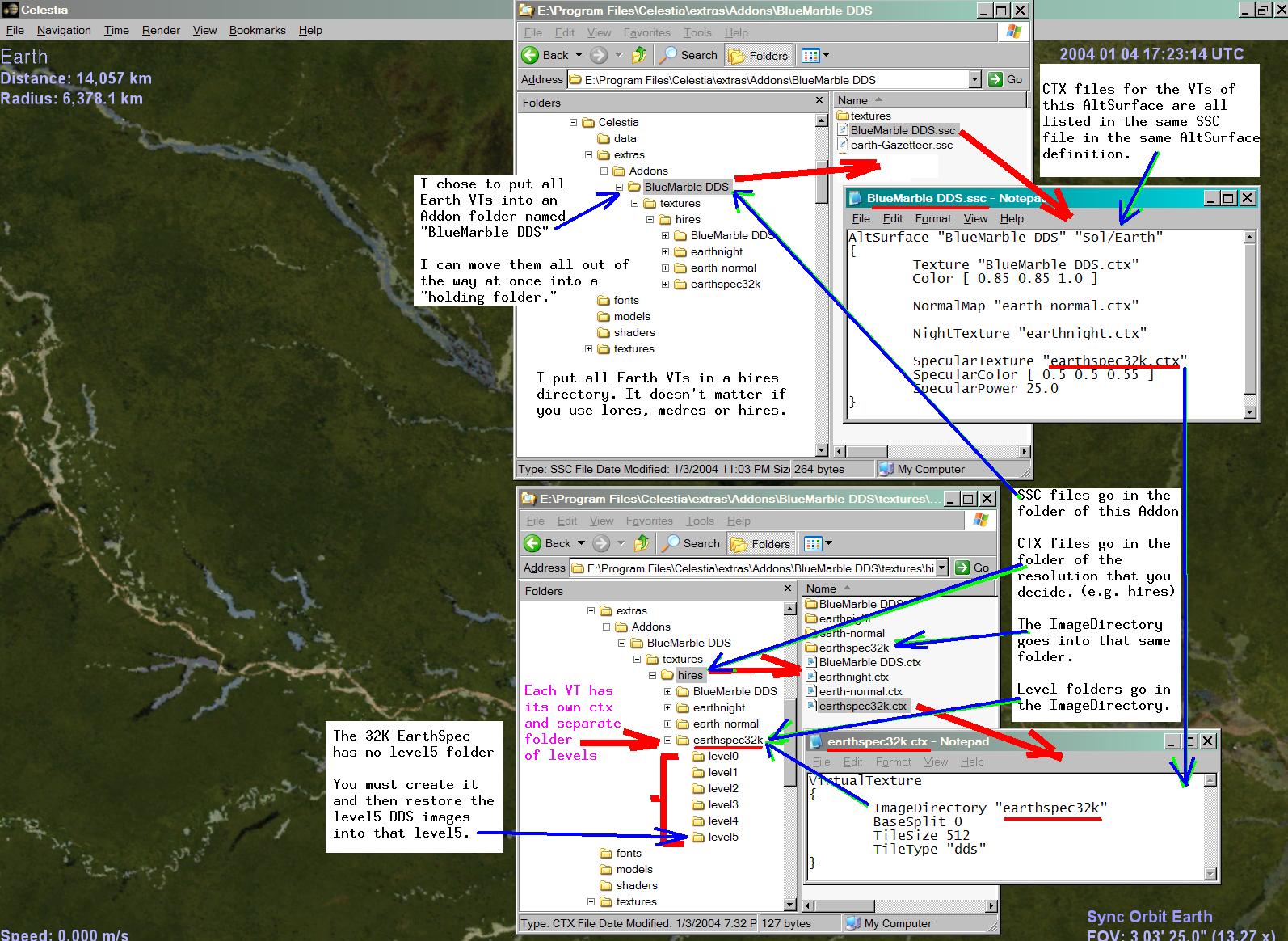Select earthspec32k.ctx file in lower list

(x=862, y=706)
